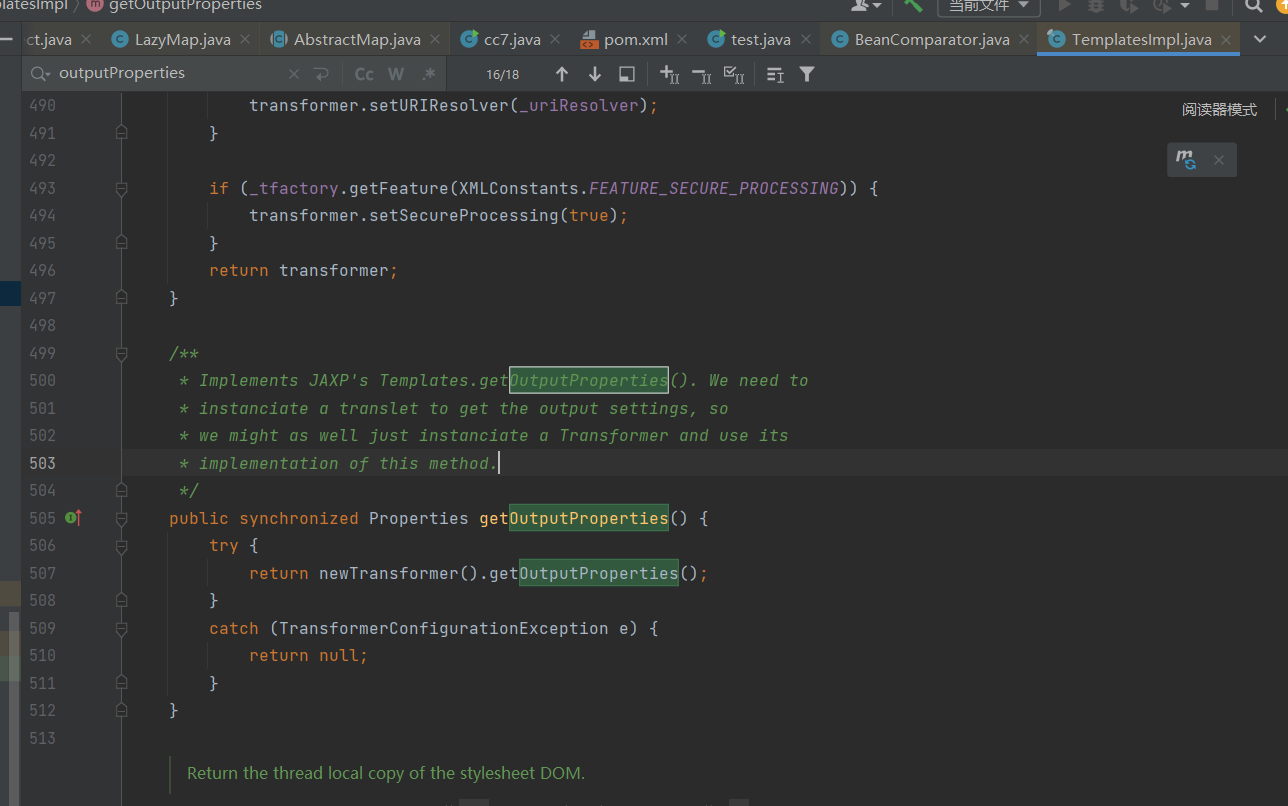Image resolution: width=1288 pixels, height=806 pixels.
Task: Collapse the try block fold at line 506
Action: pos(121,546)
